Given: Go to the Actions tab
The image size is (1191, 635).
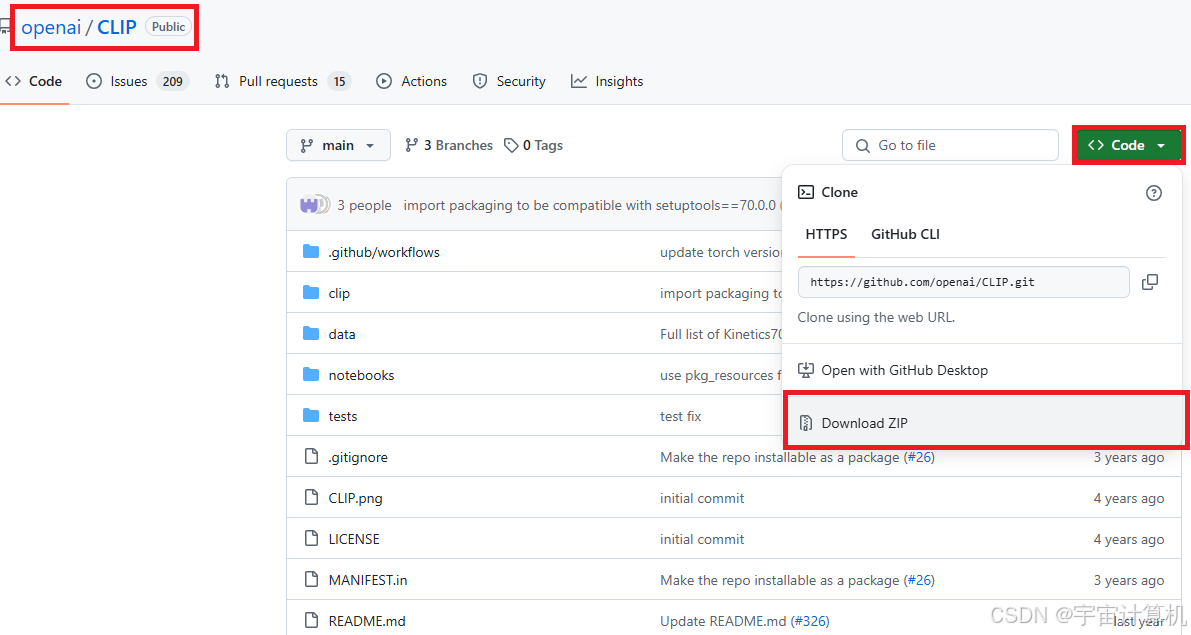Looking at the screenshot, I should coord(412,81).
